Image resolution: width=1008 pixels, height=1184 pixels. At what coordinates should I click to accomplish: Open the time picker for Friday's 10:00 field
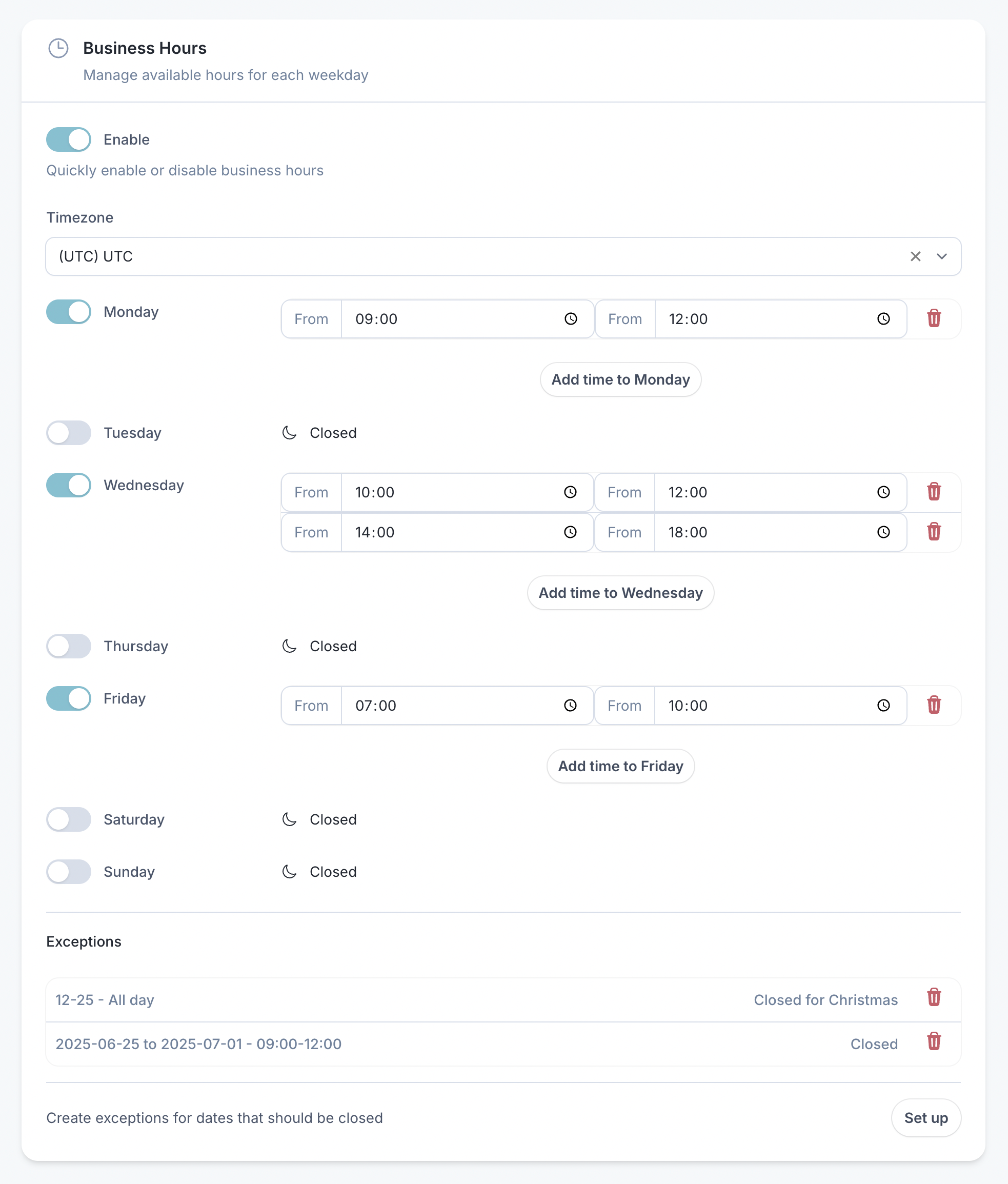(x=884, y=706)
